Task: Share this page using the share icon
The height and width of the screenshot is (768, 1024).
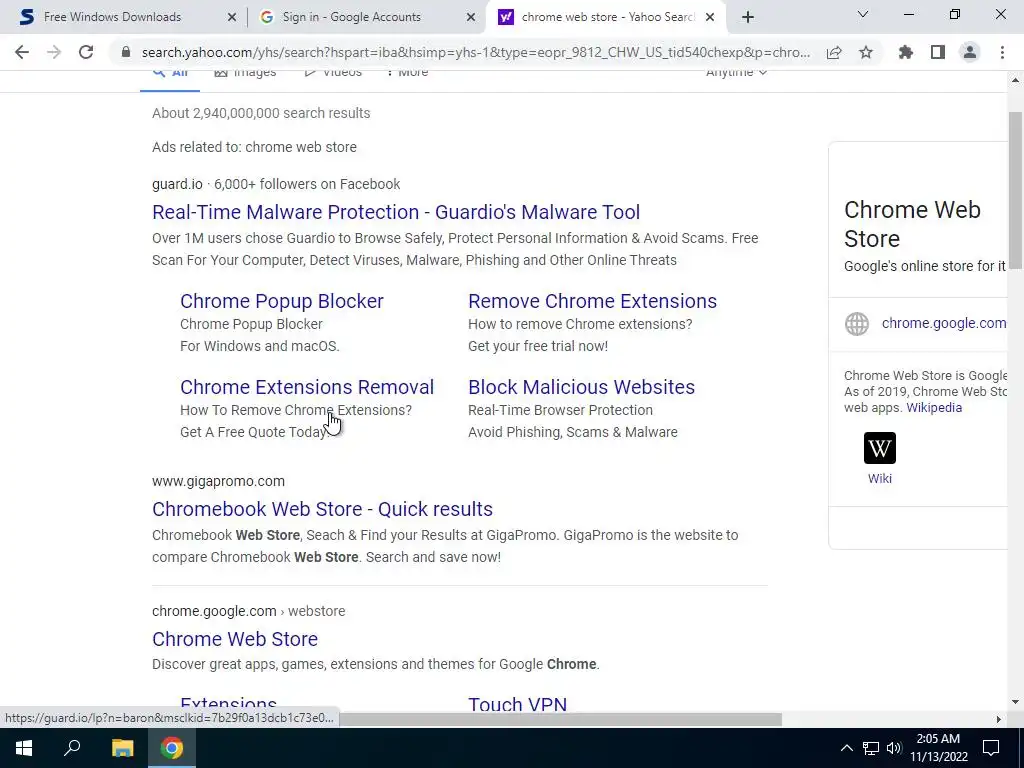Action: 834,53
